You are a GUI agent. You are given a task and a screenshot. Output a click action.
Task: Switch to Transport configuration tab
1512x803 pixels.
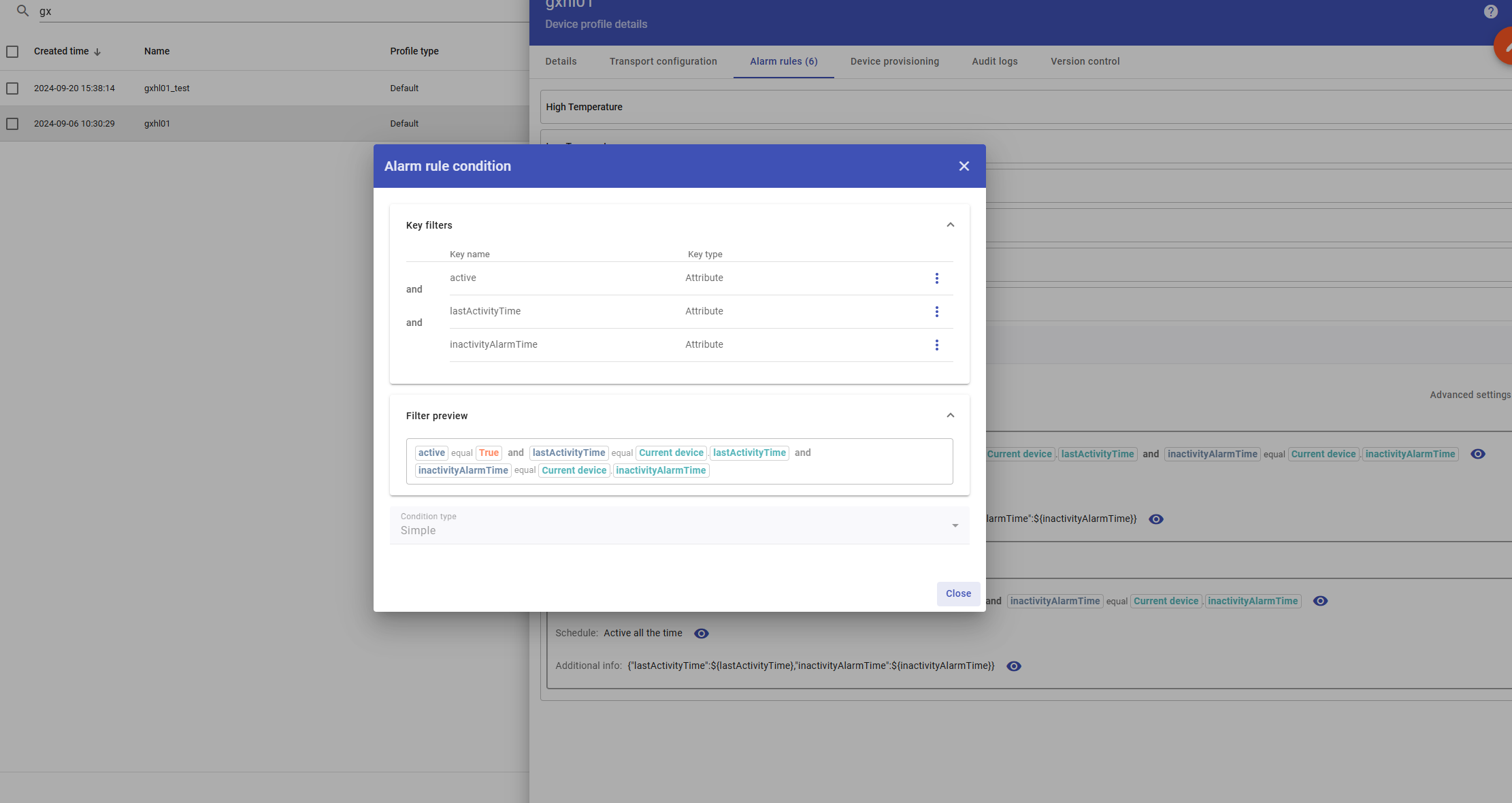pyautogui.click(x=663, y=61)
